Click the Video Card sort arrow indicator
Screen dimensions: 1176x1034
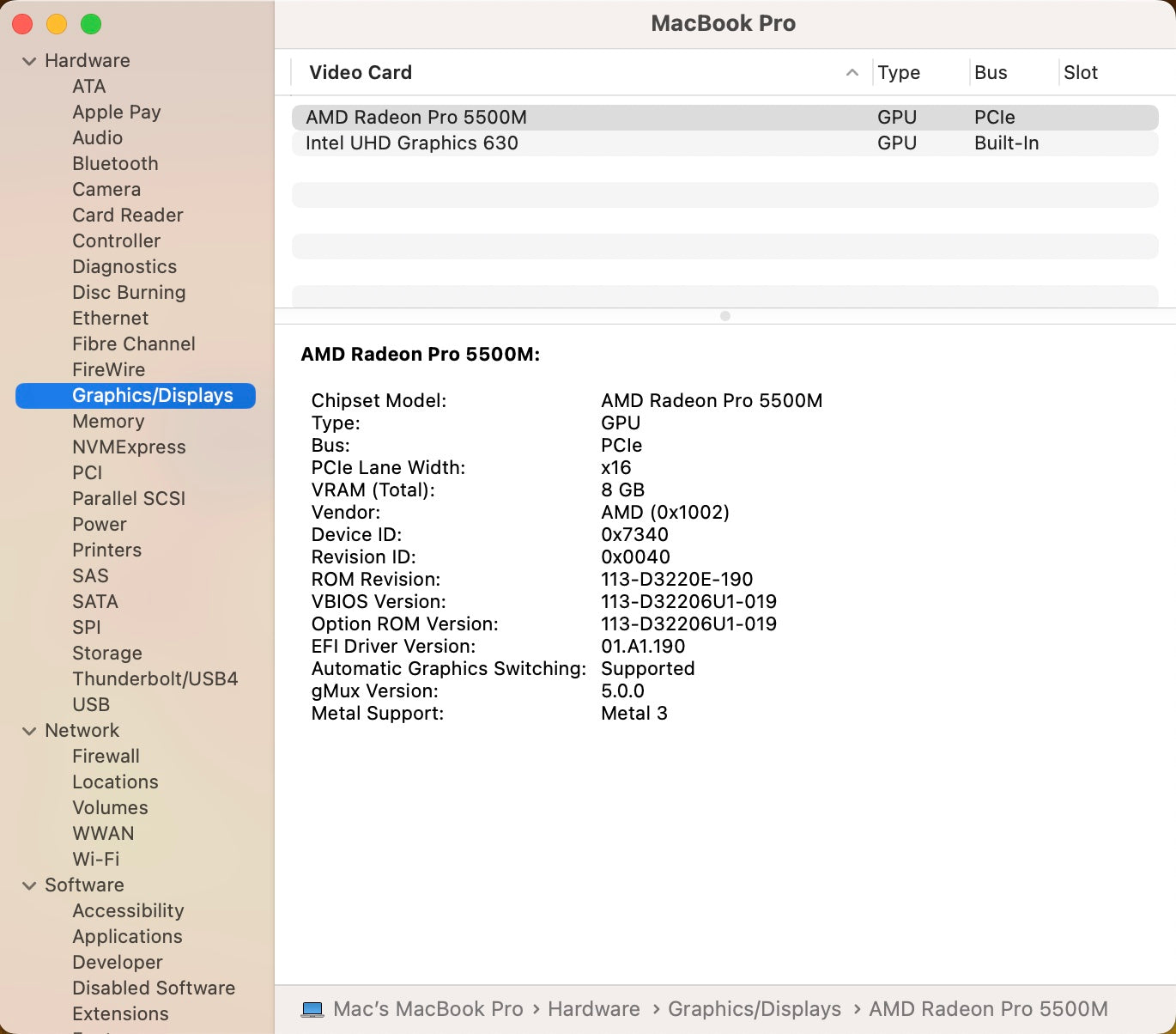(x=852, y=73)
